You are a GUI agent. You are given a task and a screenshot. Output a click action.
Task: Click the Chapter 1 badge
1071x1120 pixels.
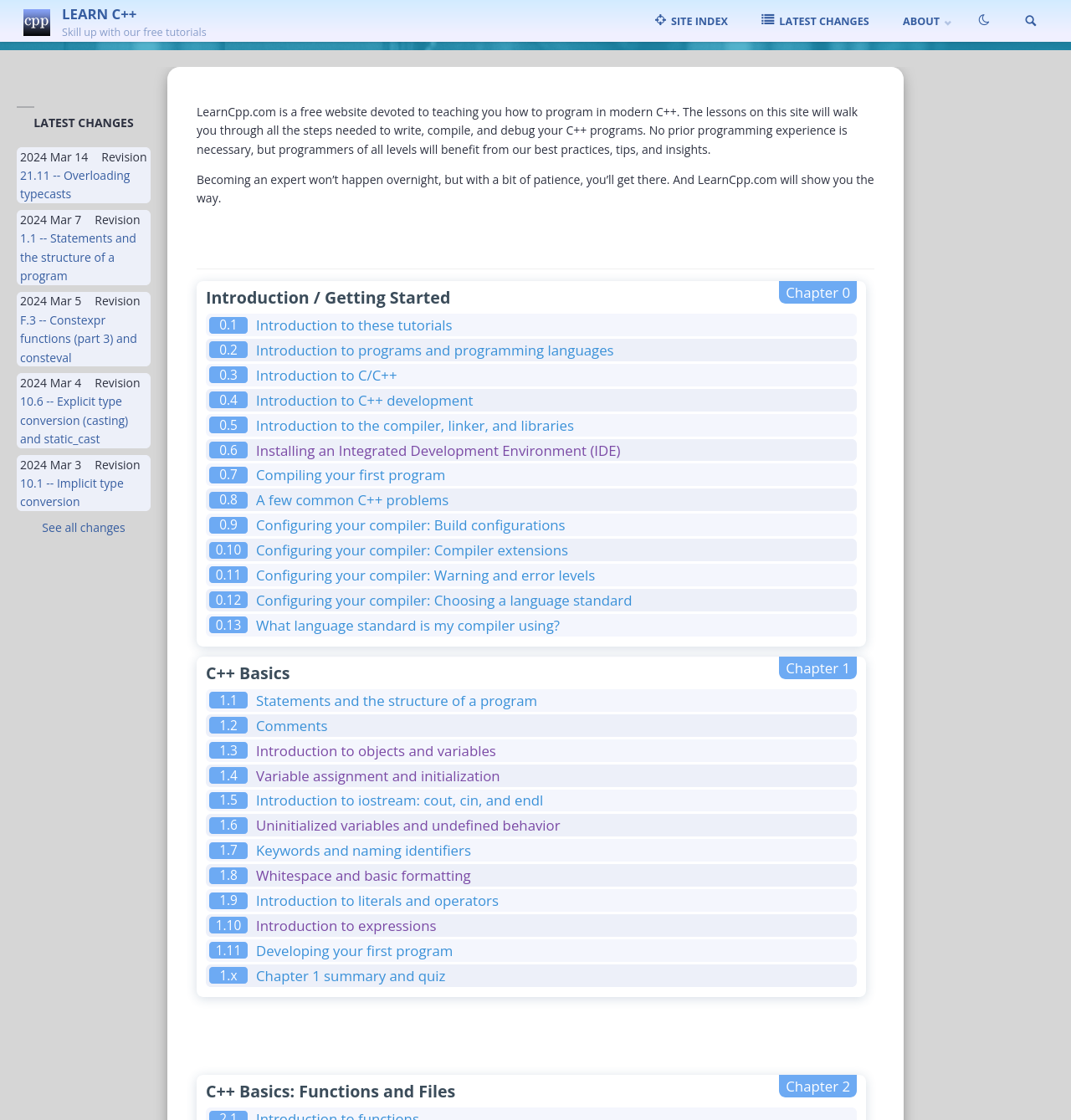click(817, 668)
